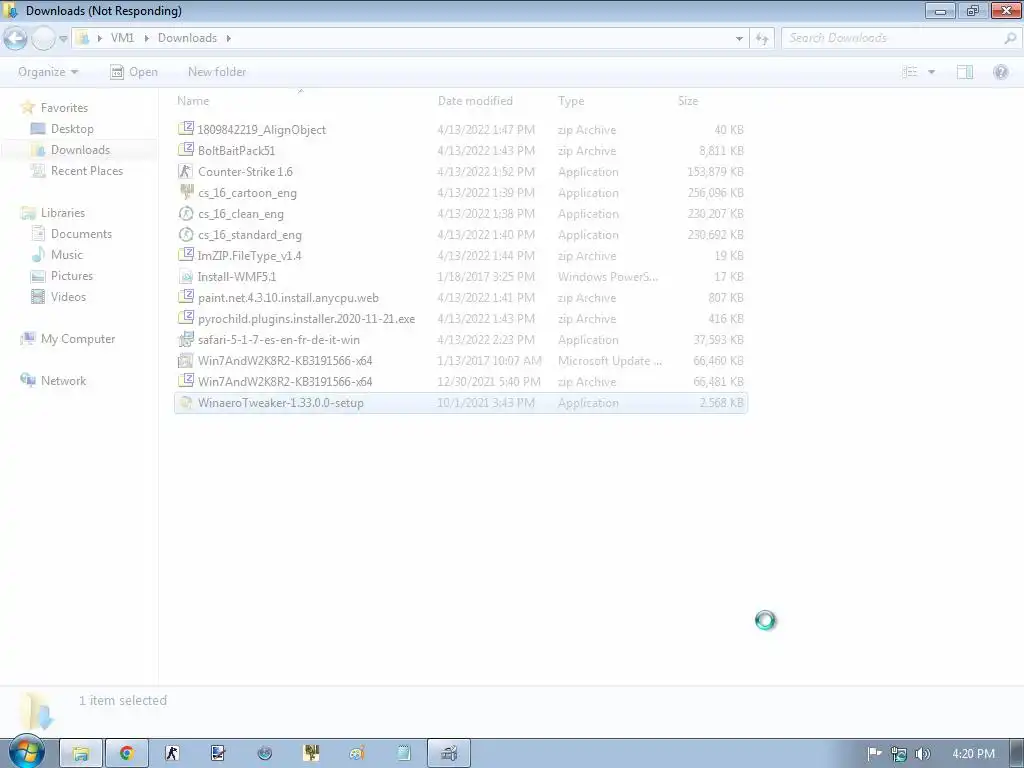The image size is (1024, 768).
Task: Open Recent Places in sidebar
Action: [86, 170]
